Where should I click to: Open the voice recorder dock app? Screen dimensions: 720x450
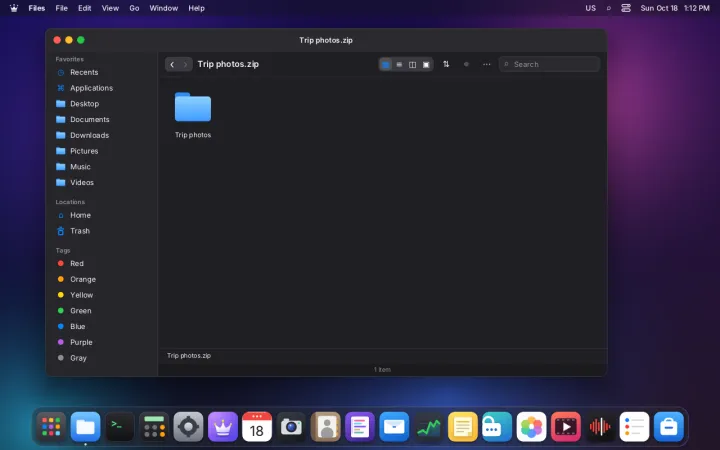600,427
